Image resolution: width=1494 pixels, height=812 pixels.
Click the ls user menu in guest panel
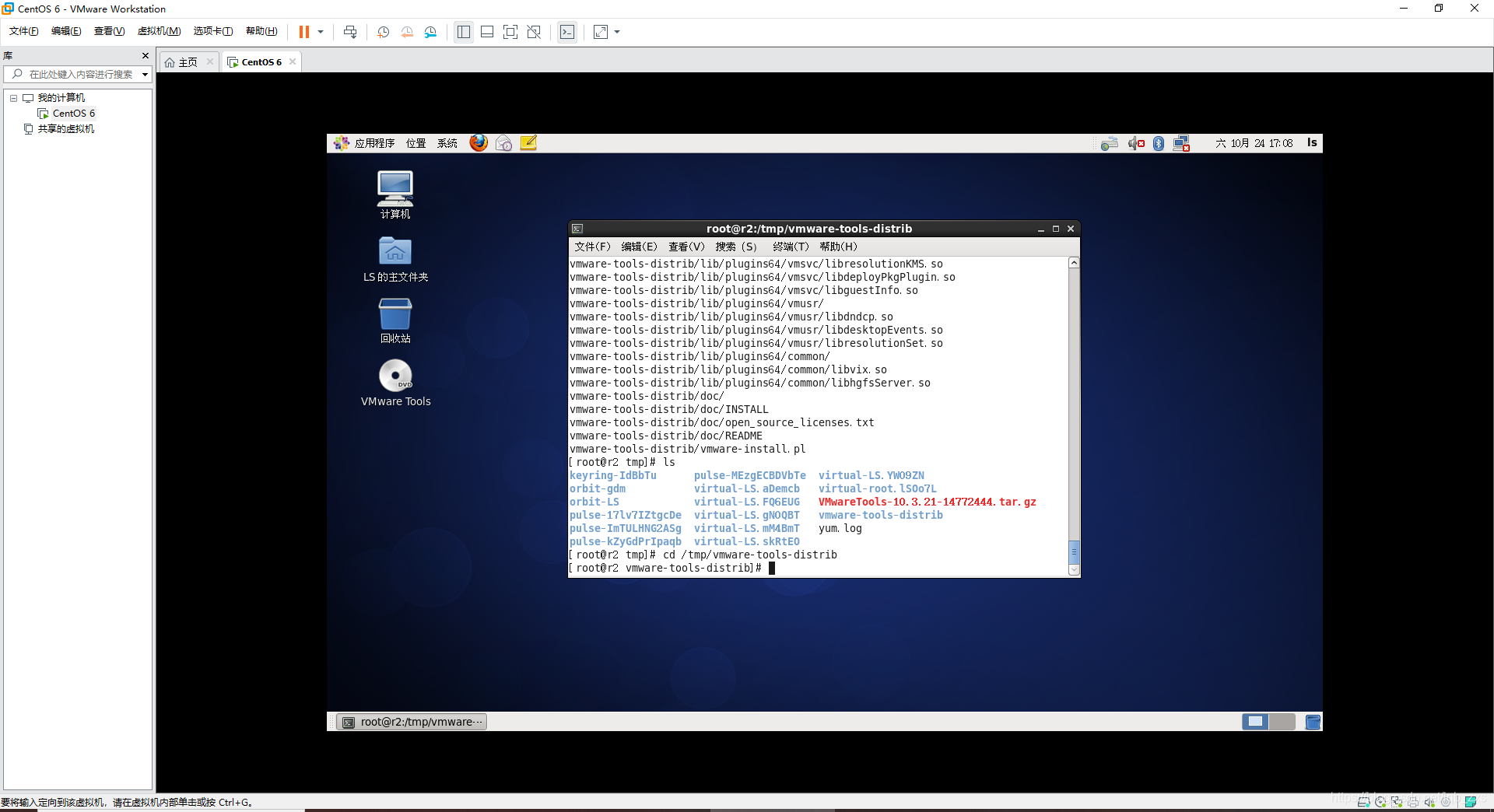click(x=1312, y=142)
